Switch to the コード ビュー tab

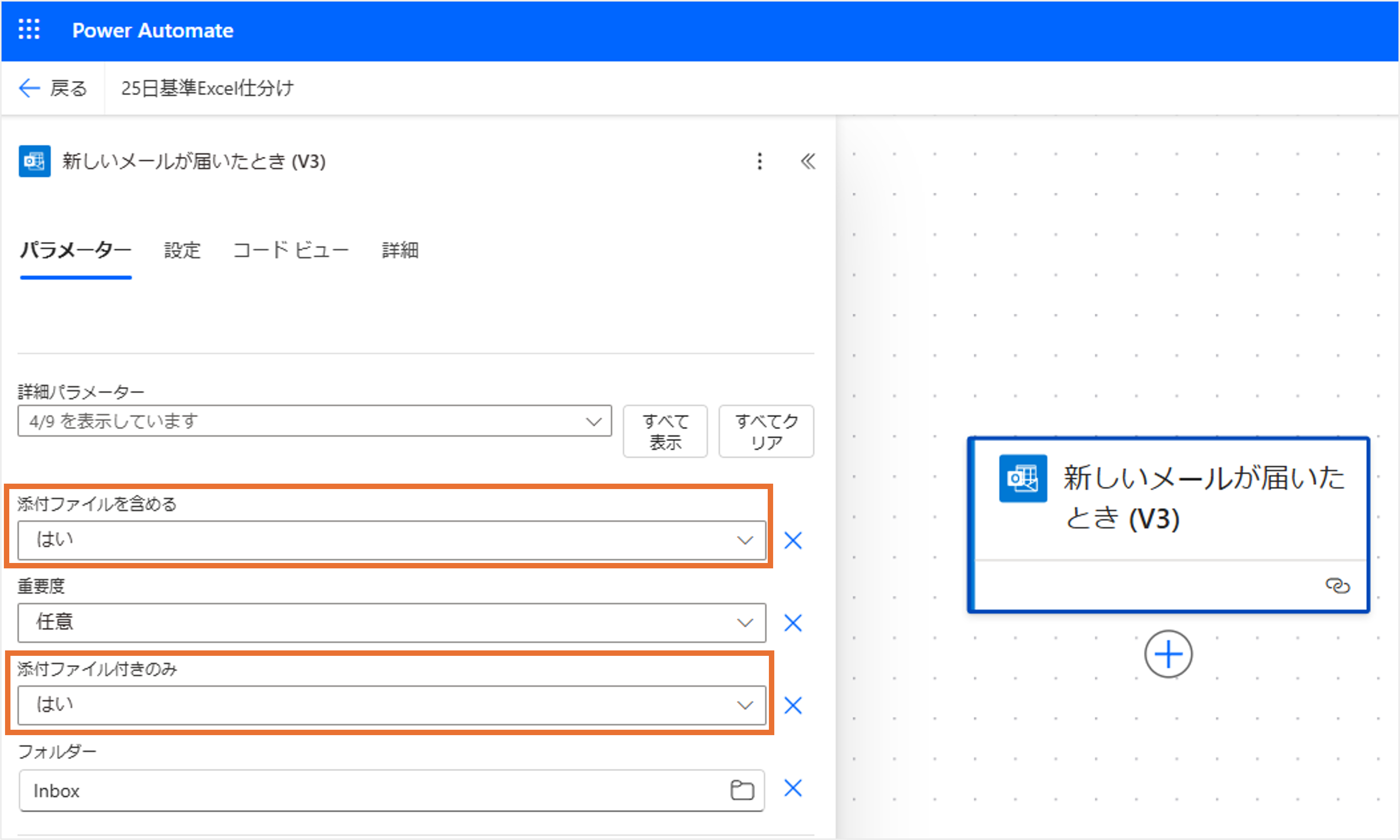tap(291, 250)
